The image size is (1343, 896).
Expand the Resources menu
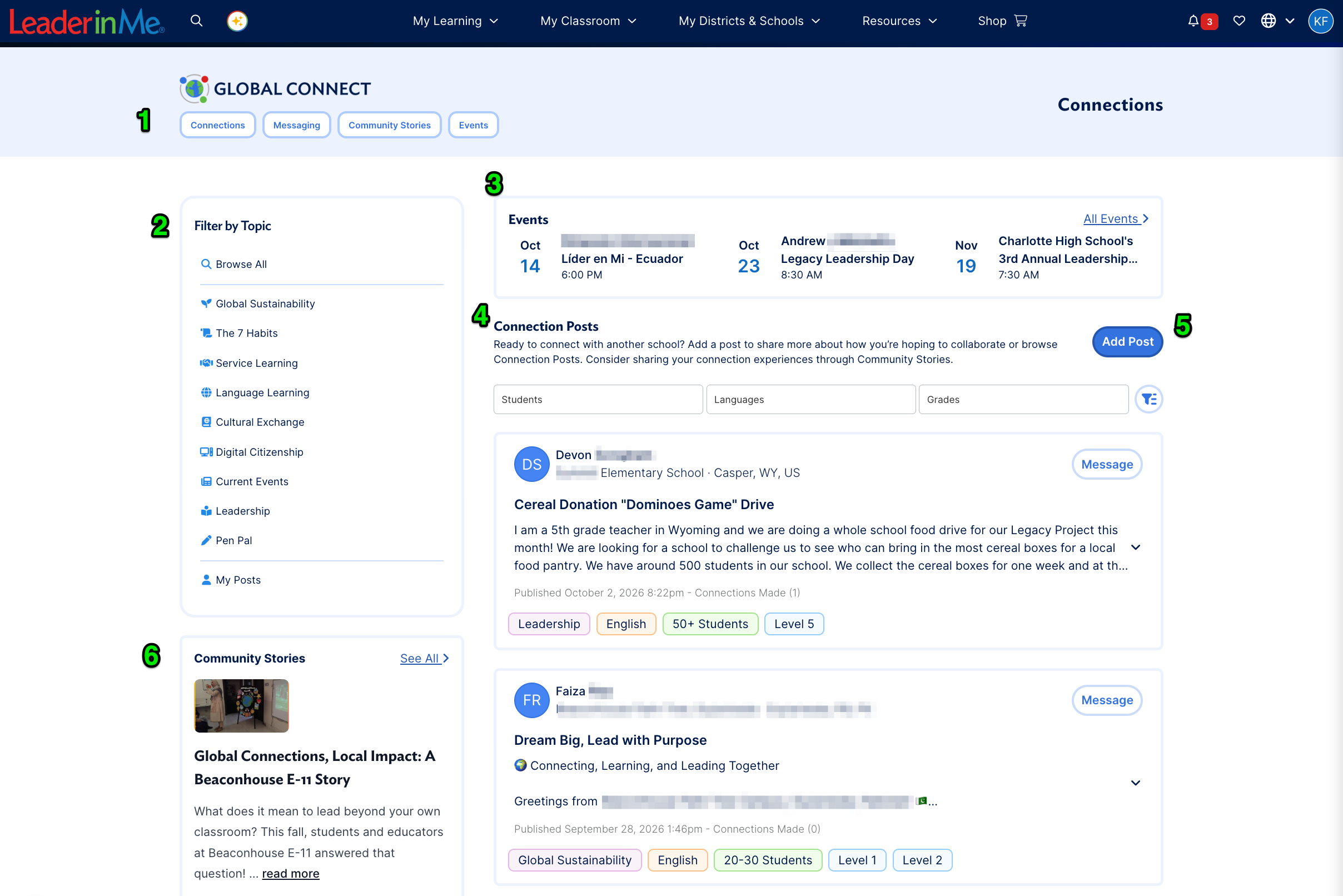click(x=899, y=21)
